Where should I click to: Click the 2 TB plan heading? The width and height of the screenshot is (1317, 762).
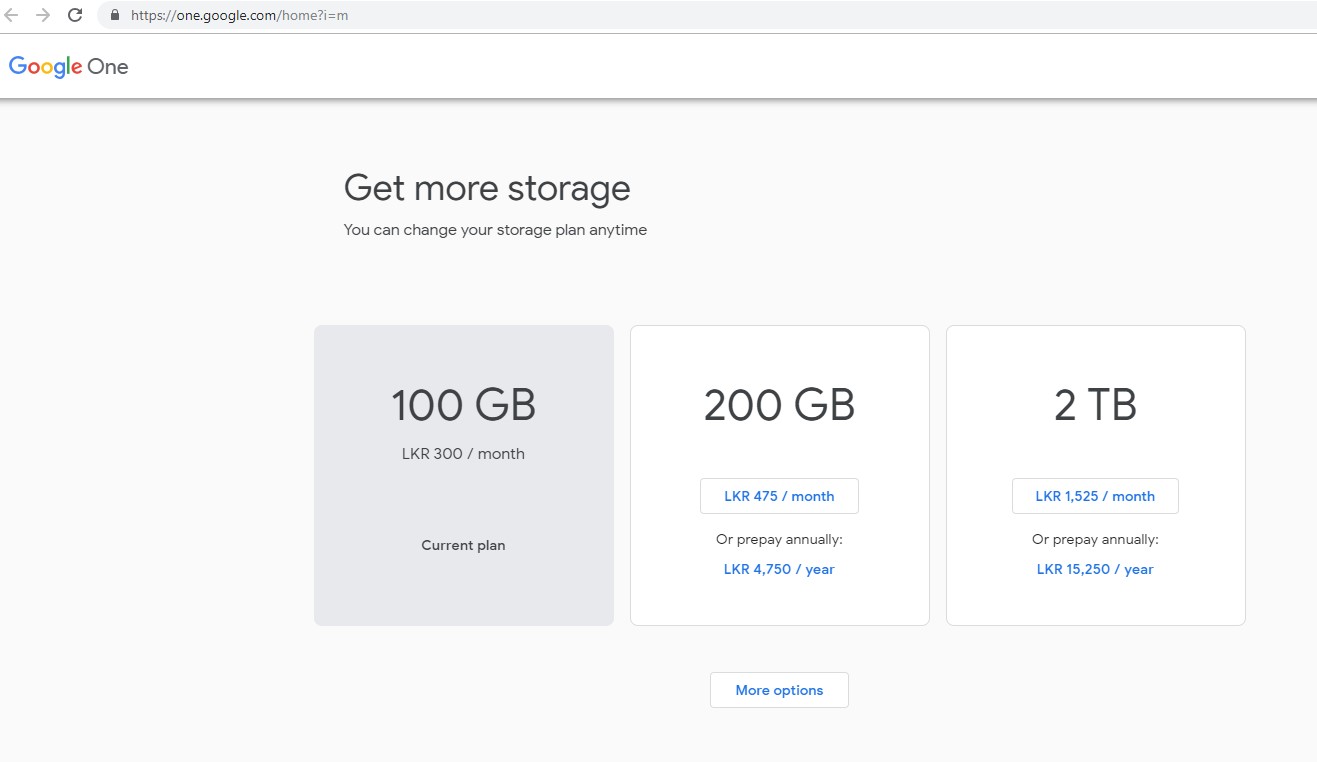pos(1095,405)
